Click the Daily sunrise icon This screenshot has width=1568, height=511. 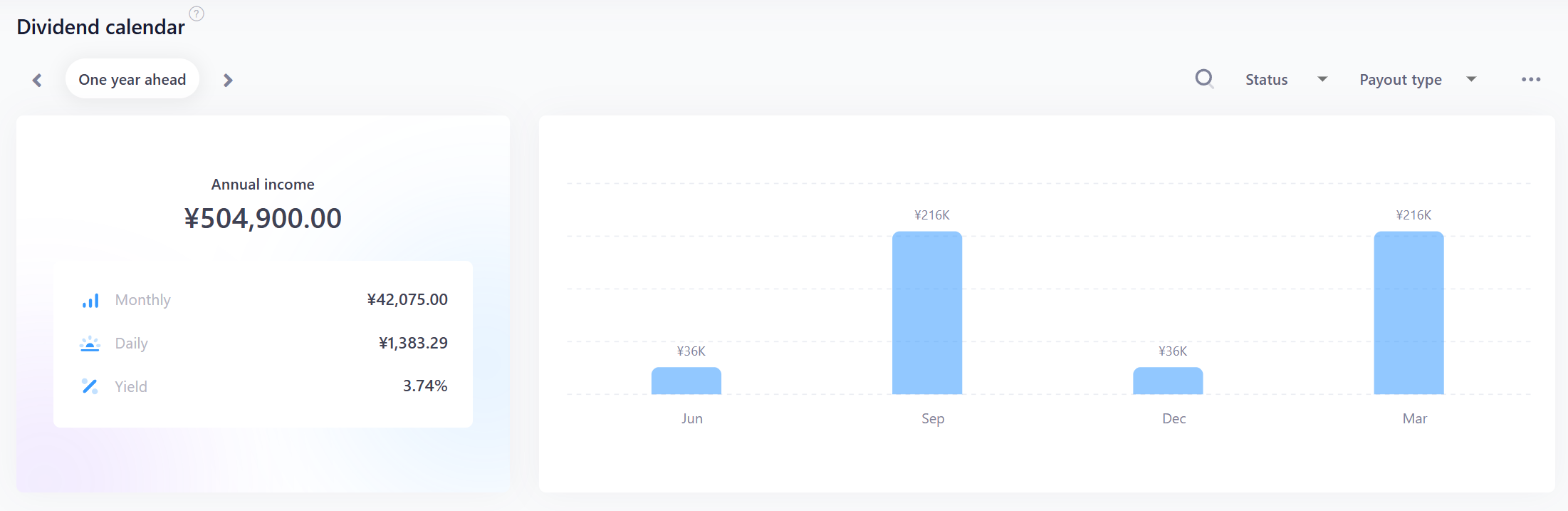point(90,344)
